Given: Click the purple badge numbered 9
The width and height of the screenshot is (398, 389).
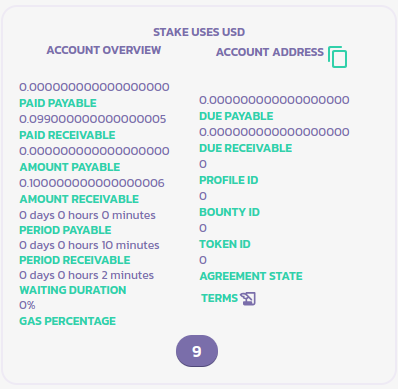Looking at the screenshot, I should click(x=197, y=351).
